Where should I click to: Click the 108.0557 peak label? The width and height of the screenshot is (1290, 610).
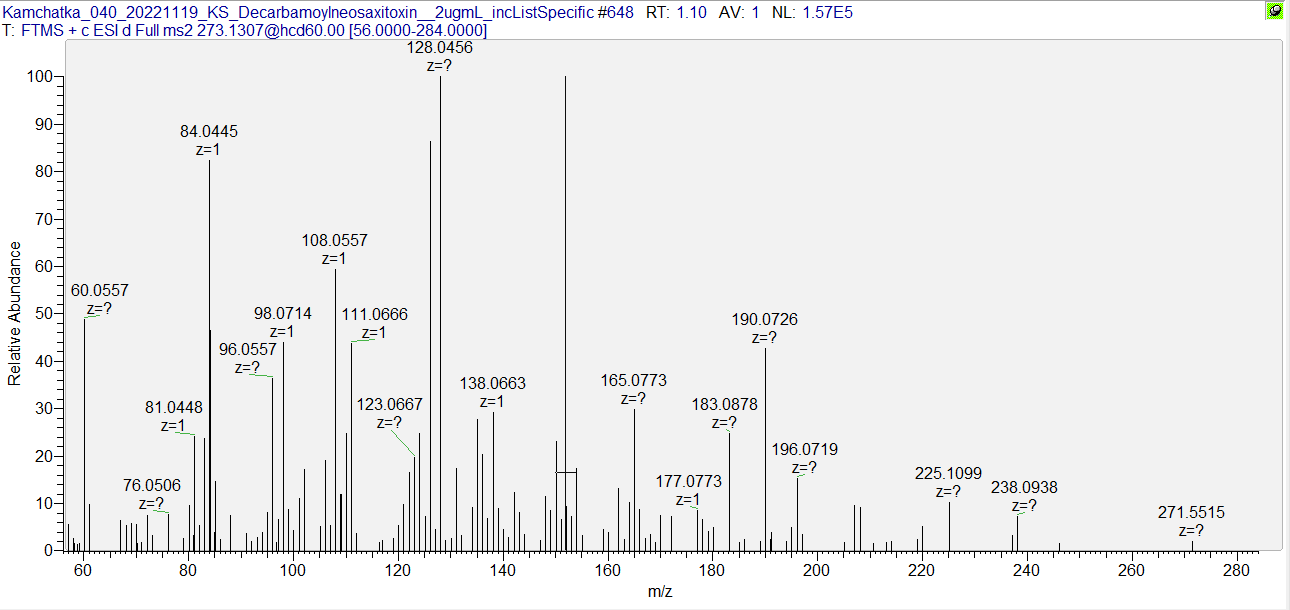click(335, 241)
